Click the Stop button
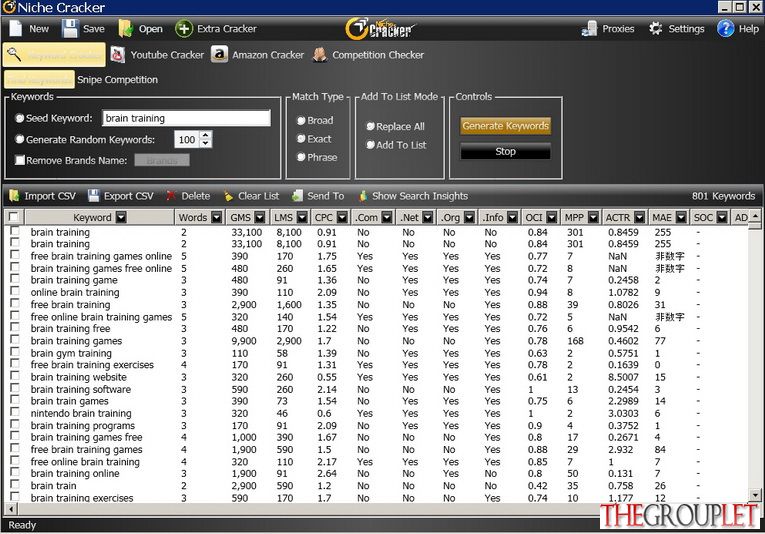The image size is (765, 534). point(505,152)
